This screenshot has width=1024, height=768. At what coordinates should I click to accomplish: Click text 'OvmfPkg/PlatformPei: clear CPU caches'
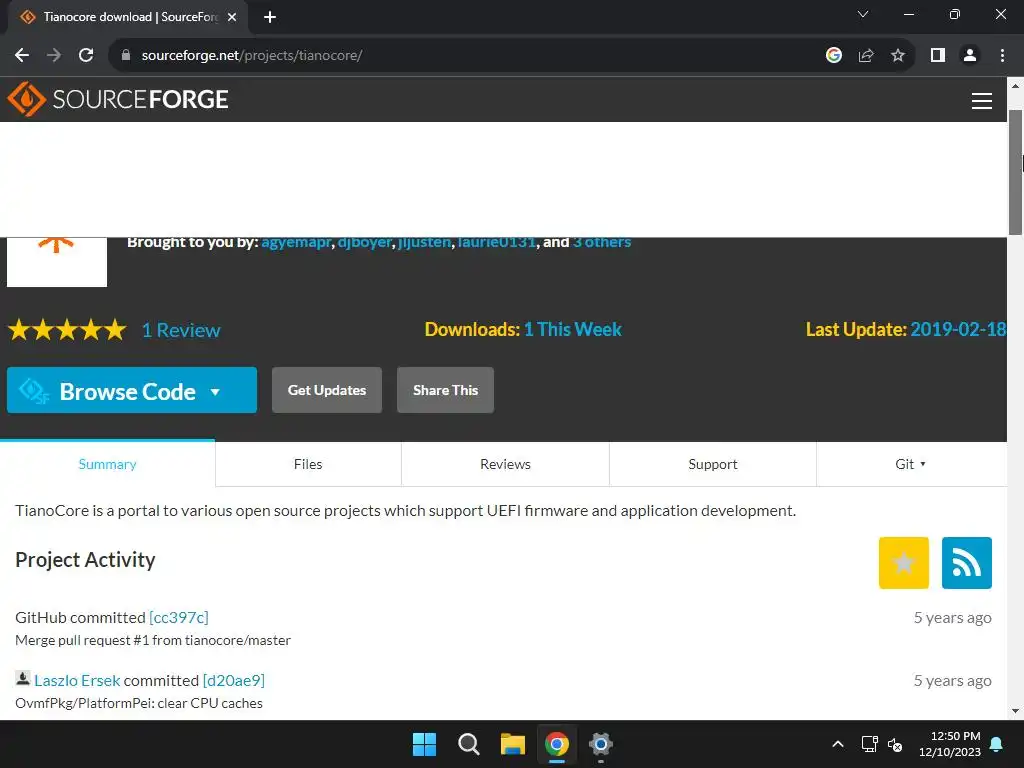pos(138,703)
